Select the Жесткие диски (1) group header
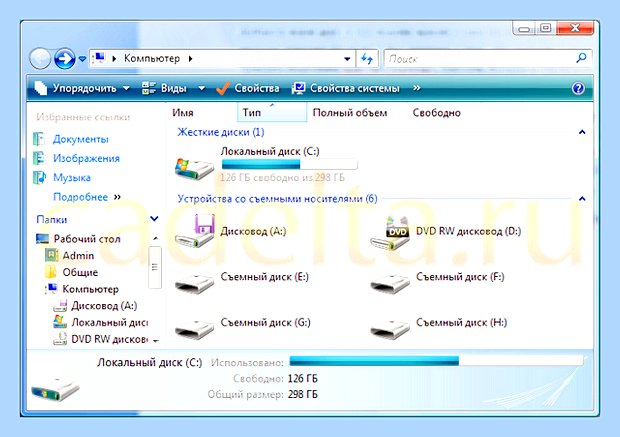 click(221, 132)
